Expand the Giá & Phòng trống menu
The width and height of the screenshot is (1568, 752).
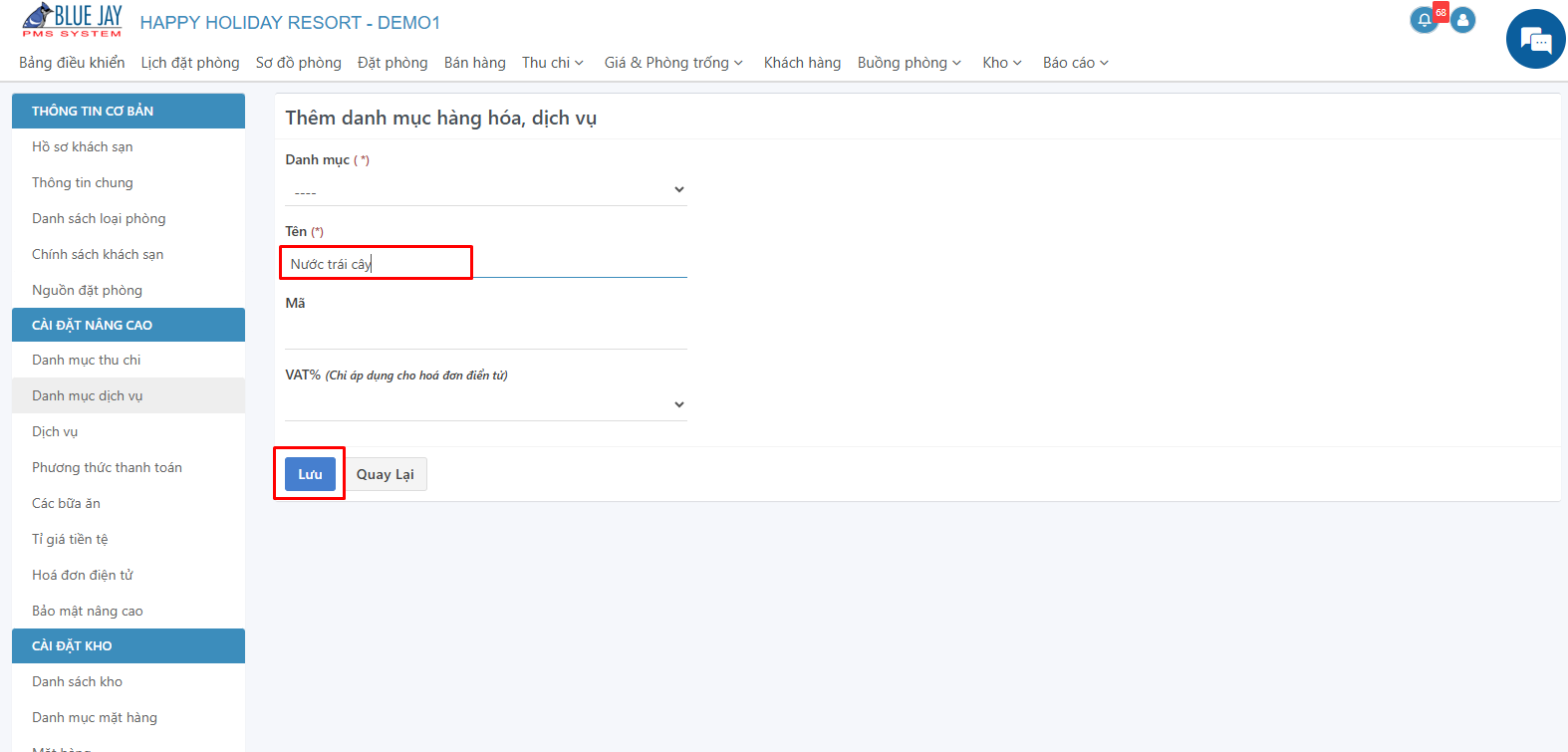673,63
